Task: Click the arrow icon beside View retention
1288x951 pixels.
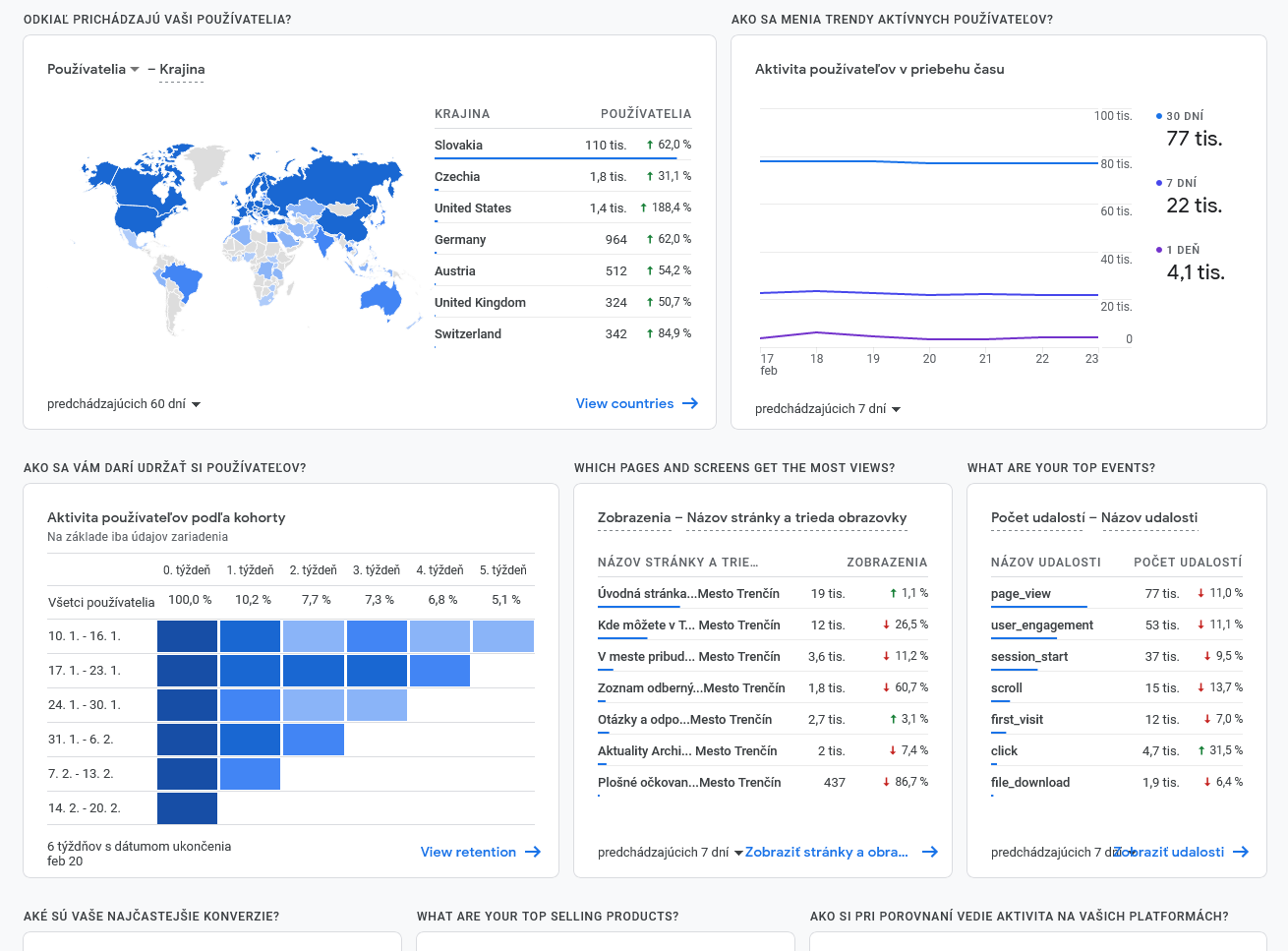Action: tap(533, 852)
